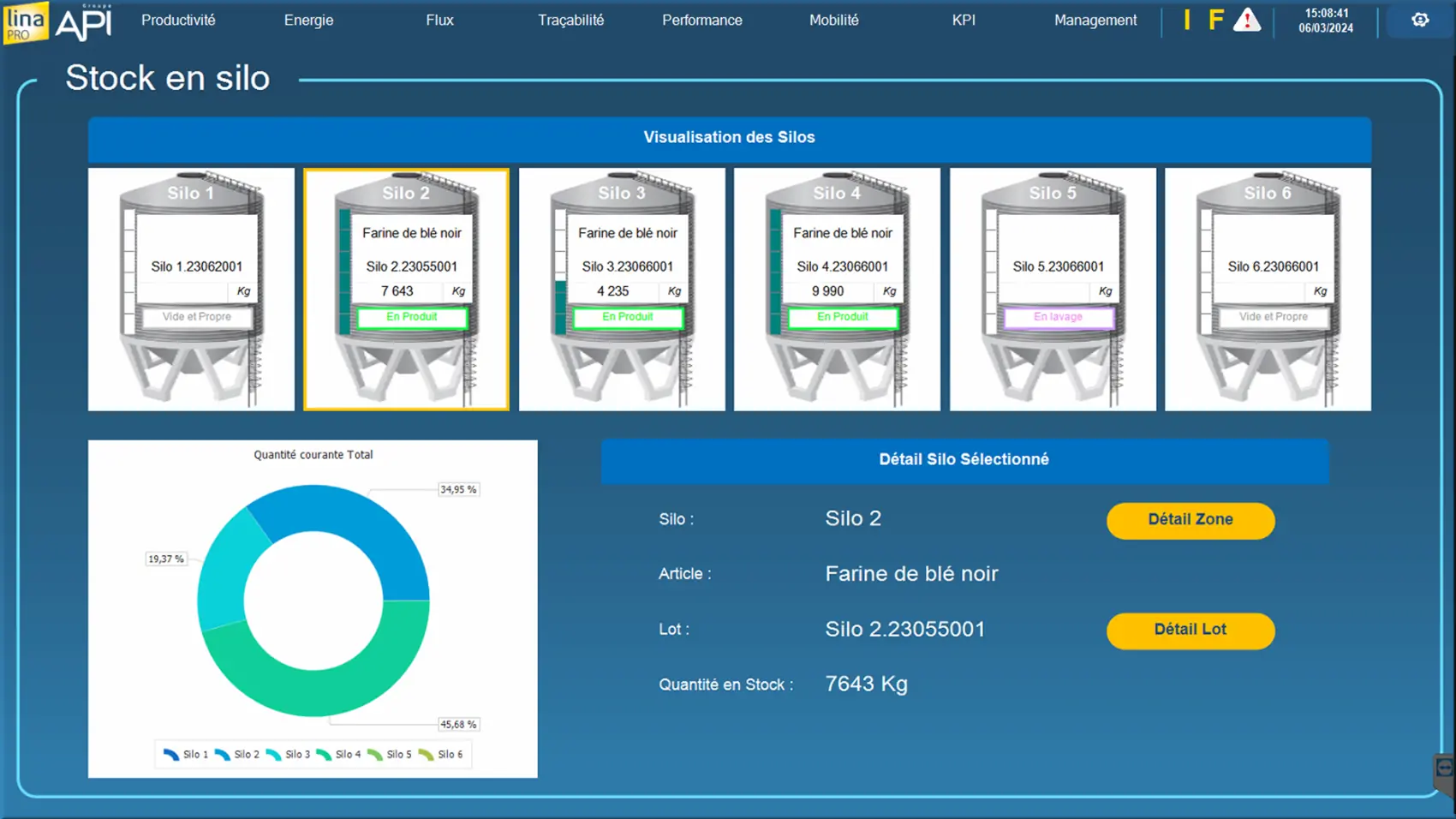This screenshot has width=1456, height=819.
Task: Open the settings gear icon
Action: 1420,20
